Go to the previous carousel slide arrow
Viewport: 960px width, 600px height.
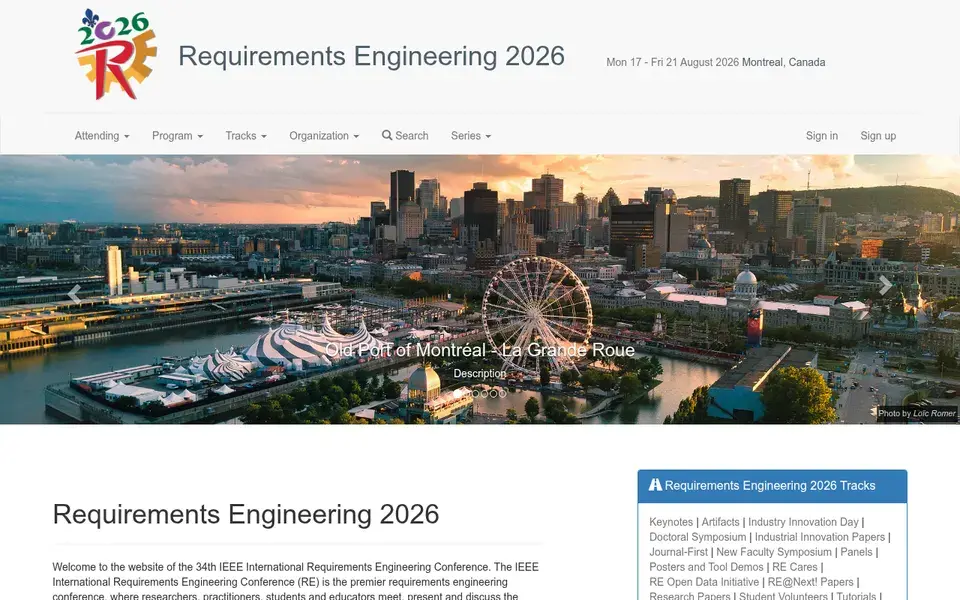74,294
